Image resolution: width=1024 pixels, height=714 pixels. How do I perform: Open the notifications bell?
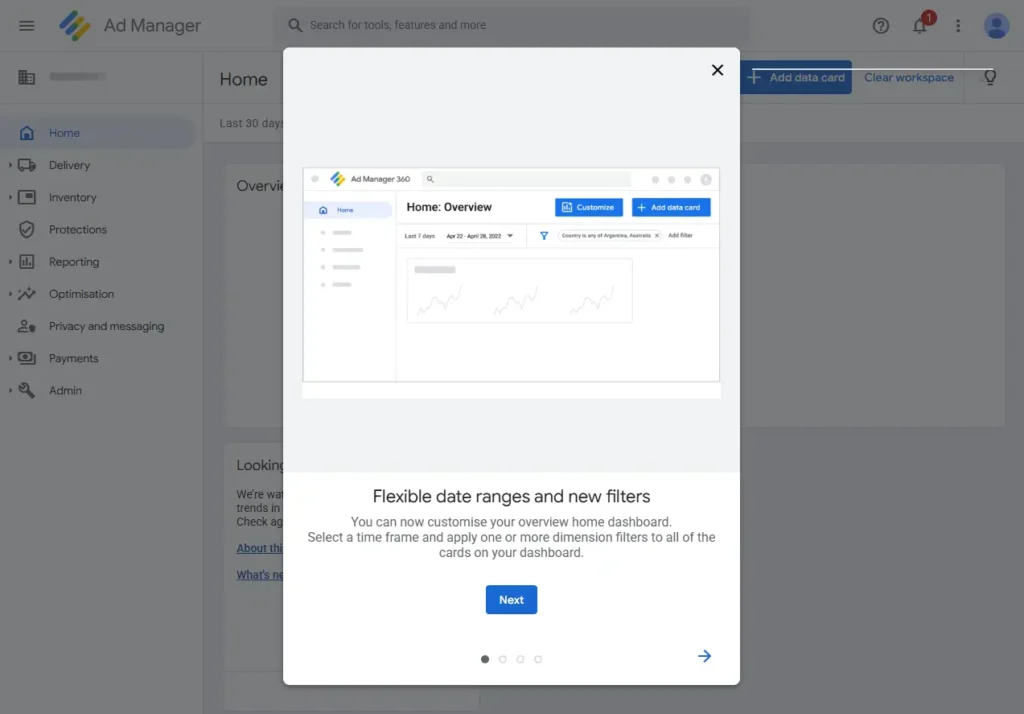click(x=920, y=25)
